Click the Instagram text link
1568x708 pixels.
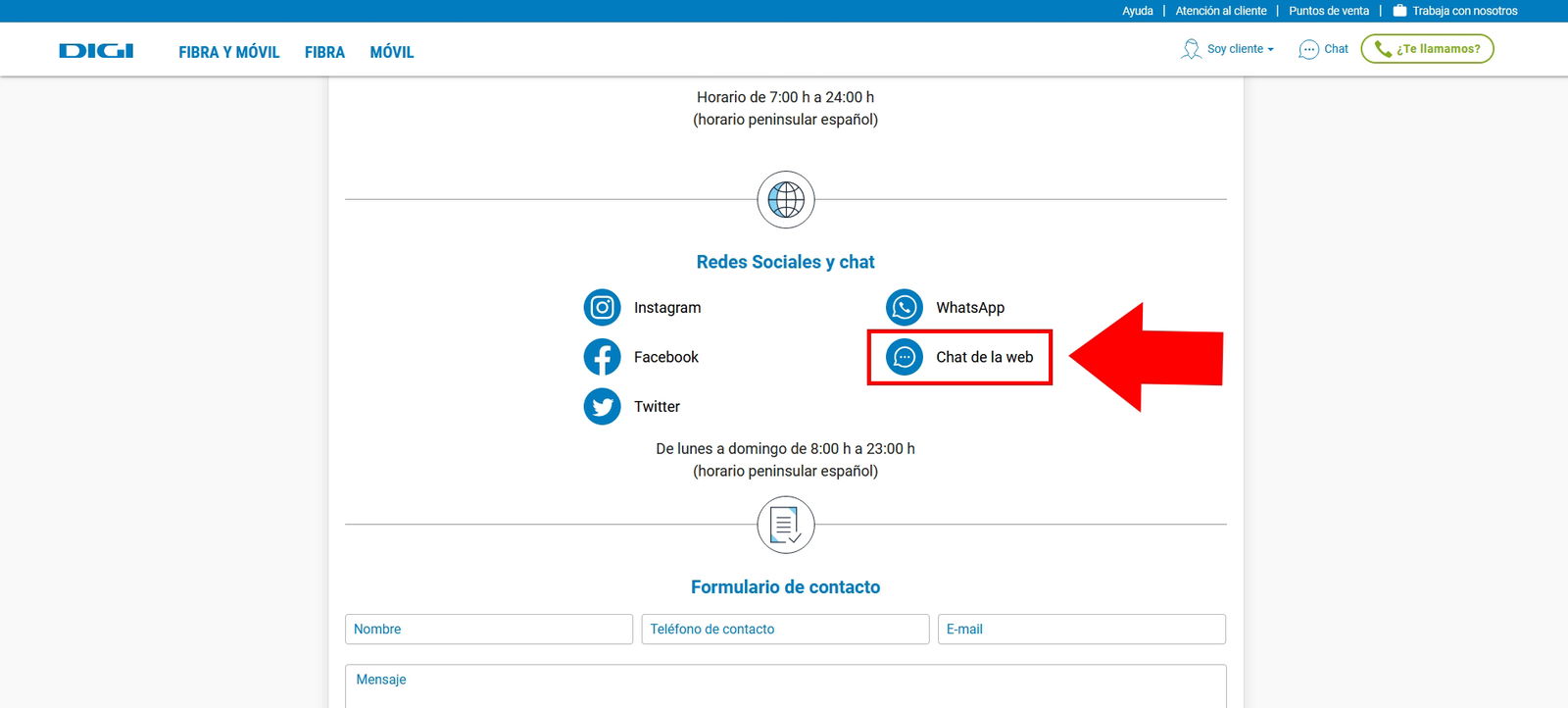(x=667, y=308)
